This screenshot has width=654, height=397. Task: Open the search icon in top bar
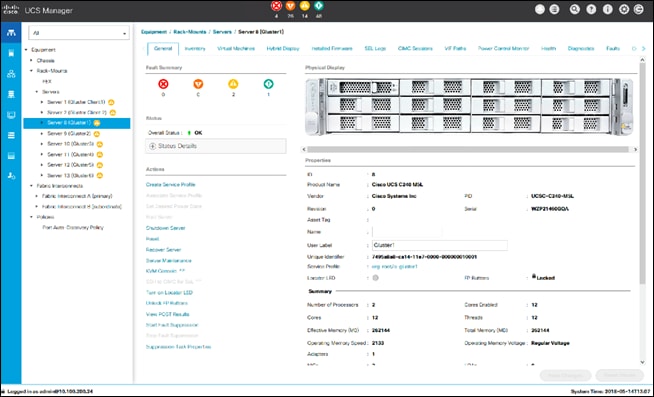click(x=575, y=9)
